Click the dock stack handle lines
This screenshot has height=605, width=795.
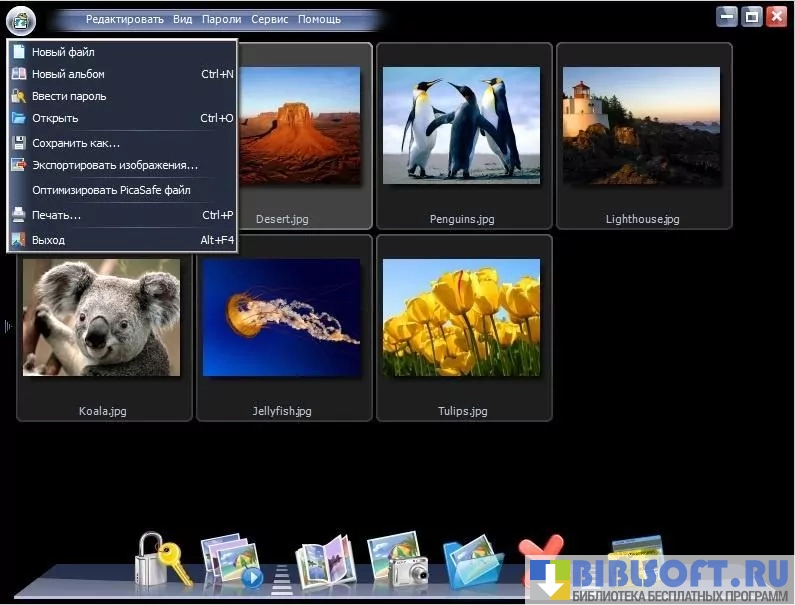click(282, 578)
